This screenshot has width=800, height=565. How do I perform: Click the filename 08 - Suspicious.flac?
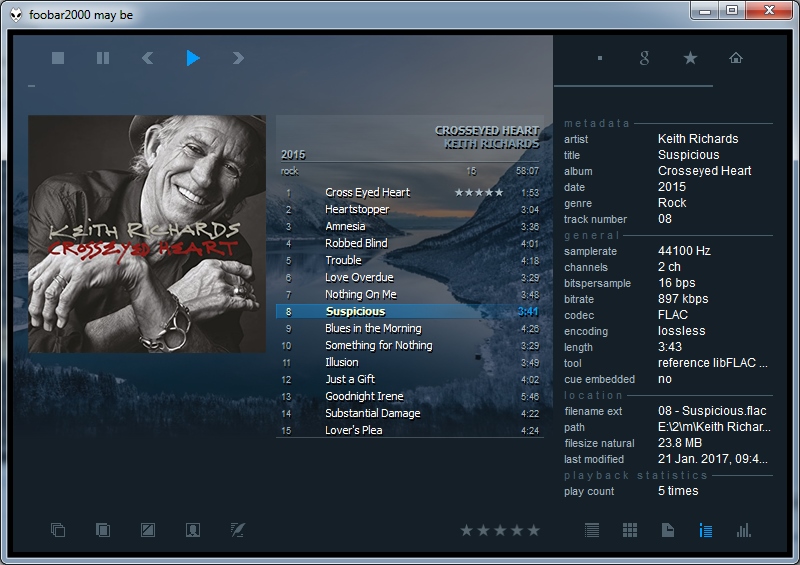click(712, 411)
